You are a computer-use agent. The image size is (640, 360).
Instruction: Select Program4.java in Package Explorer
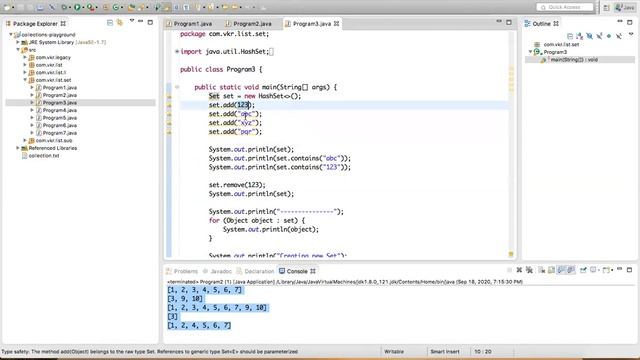point(60,110)
